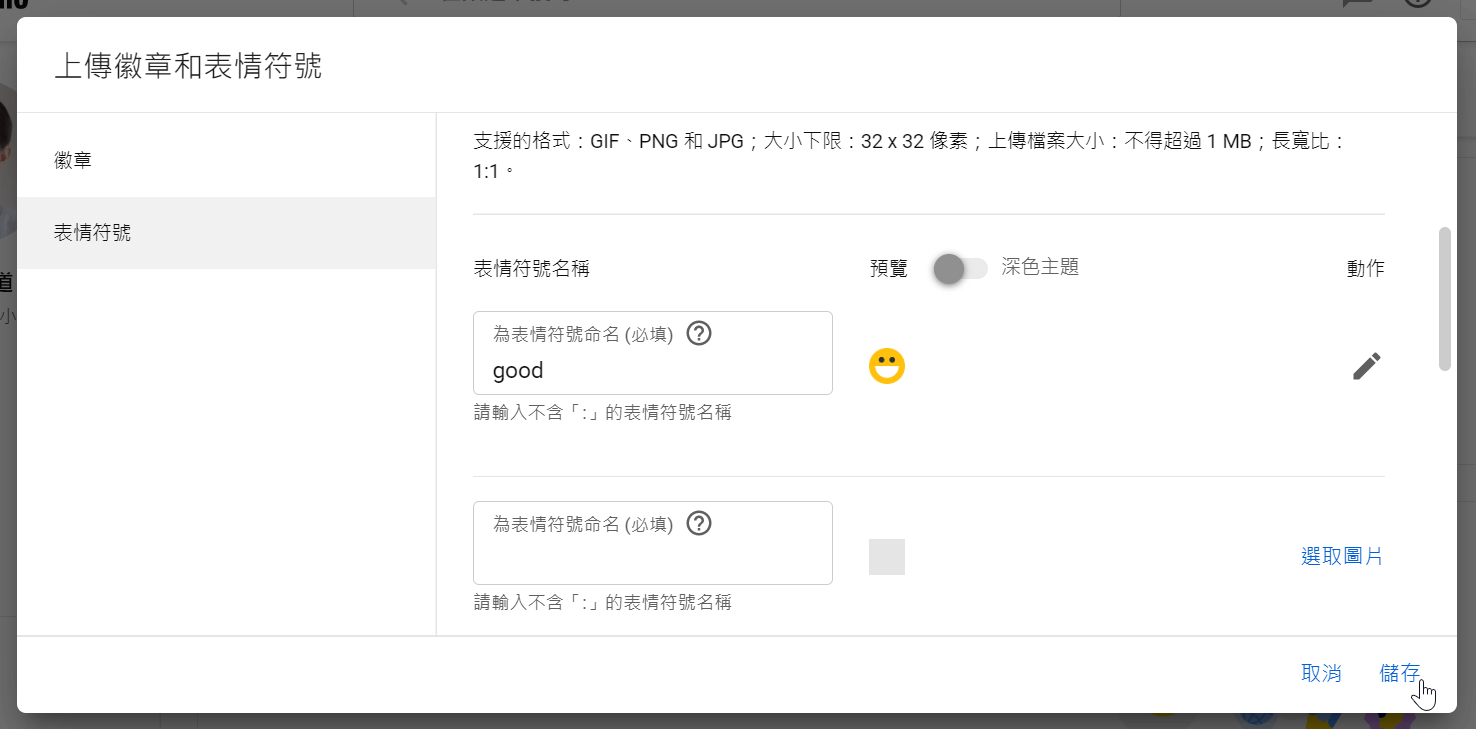This screenshot has width=1476, height=729.
Task: Click the dialog's vertical scrollbar thumb
Action: [x=1444, y=299]
